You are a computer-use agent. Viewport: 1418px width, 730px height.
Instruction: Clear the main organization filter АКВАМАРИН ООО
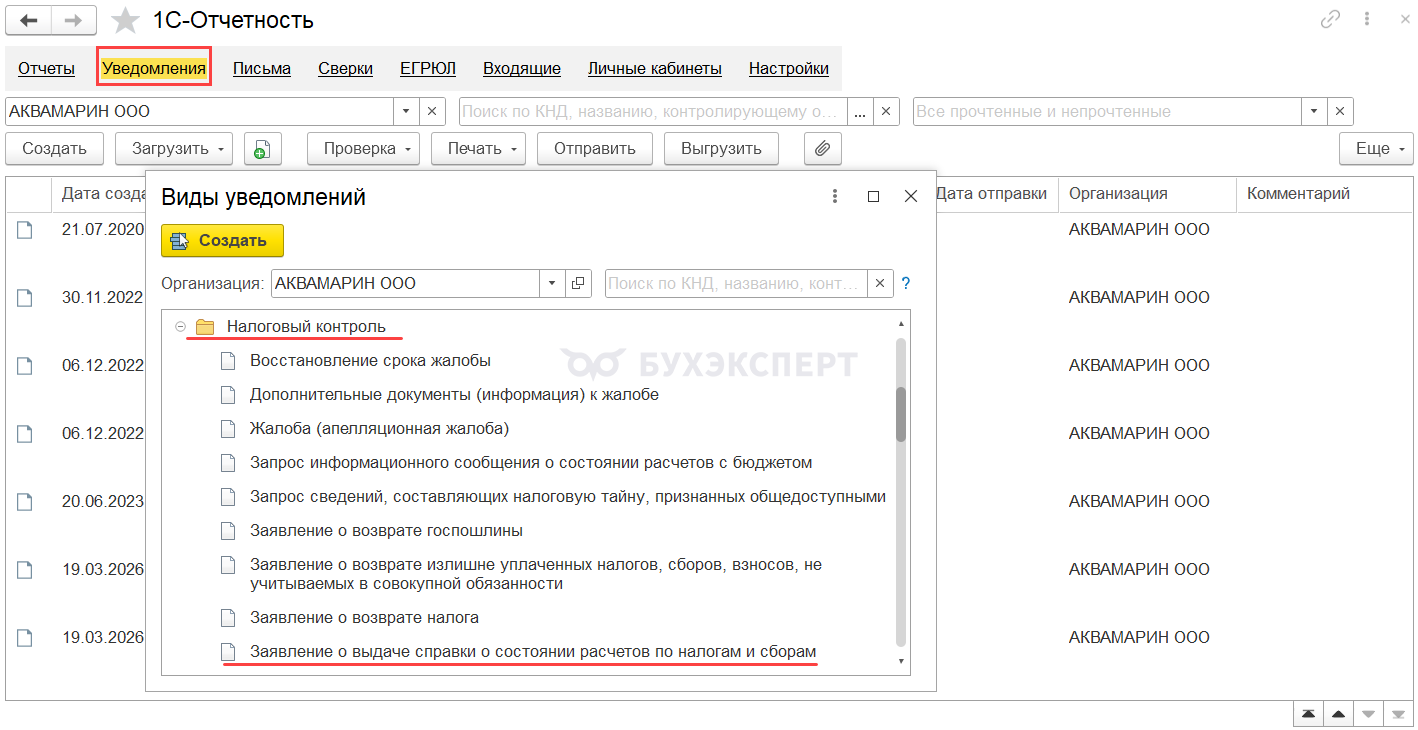coord(432,112)
